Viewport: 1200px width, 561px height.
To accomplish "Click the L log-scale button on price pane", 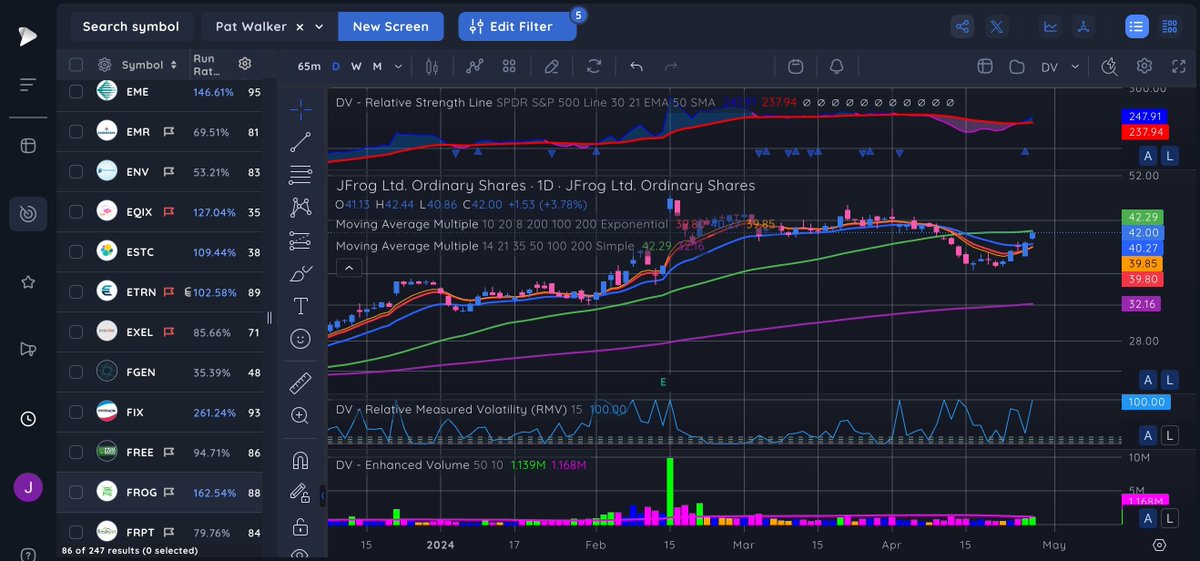I will coord(1168,379).
